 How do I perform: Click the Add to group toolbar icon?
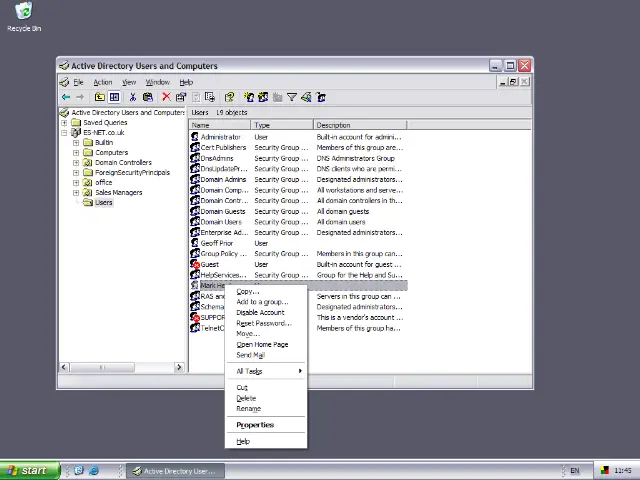tap(321, 97)
